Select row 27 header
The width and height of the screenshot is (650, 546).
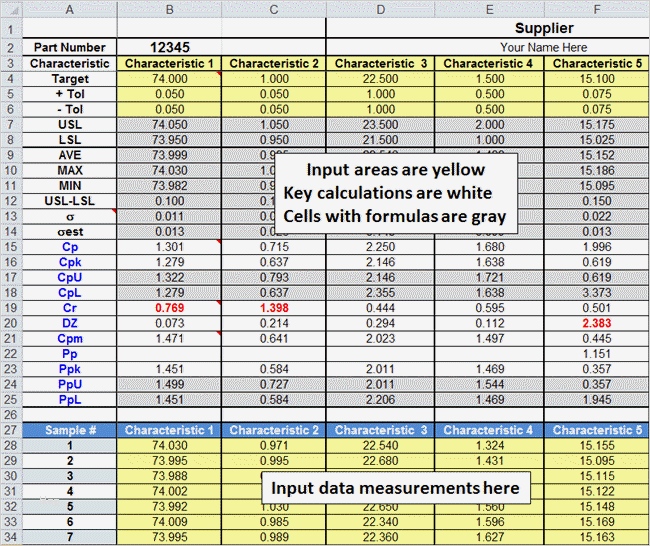tap(11, 430)
